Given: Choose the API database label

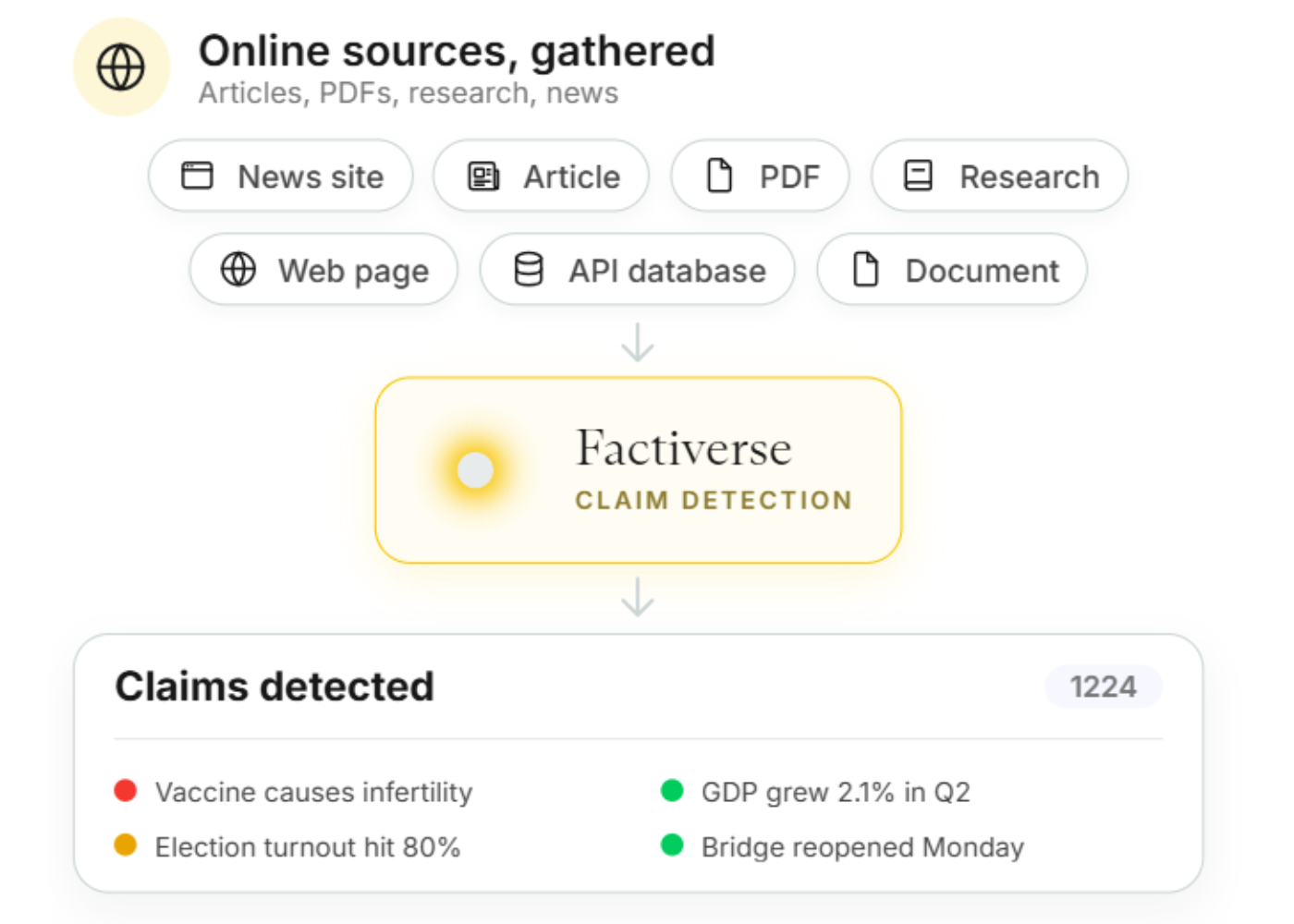Looking at the screenshot, I should pos(667,271).
